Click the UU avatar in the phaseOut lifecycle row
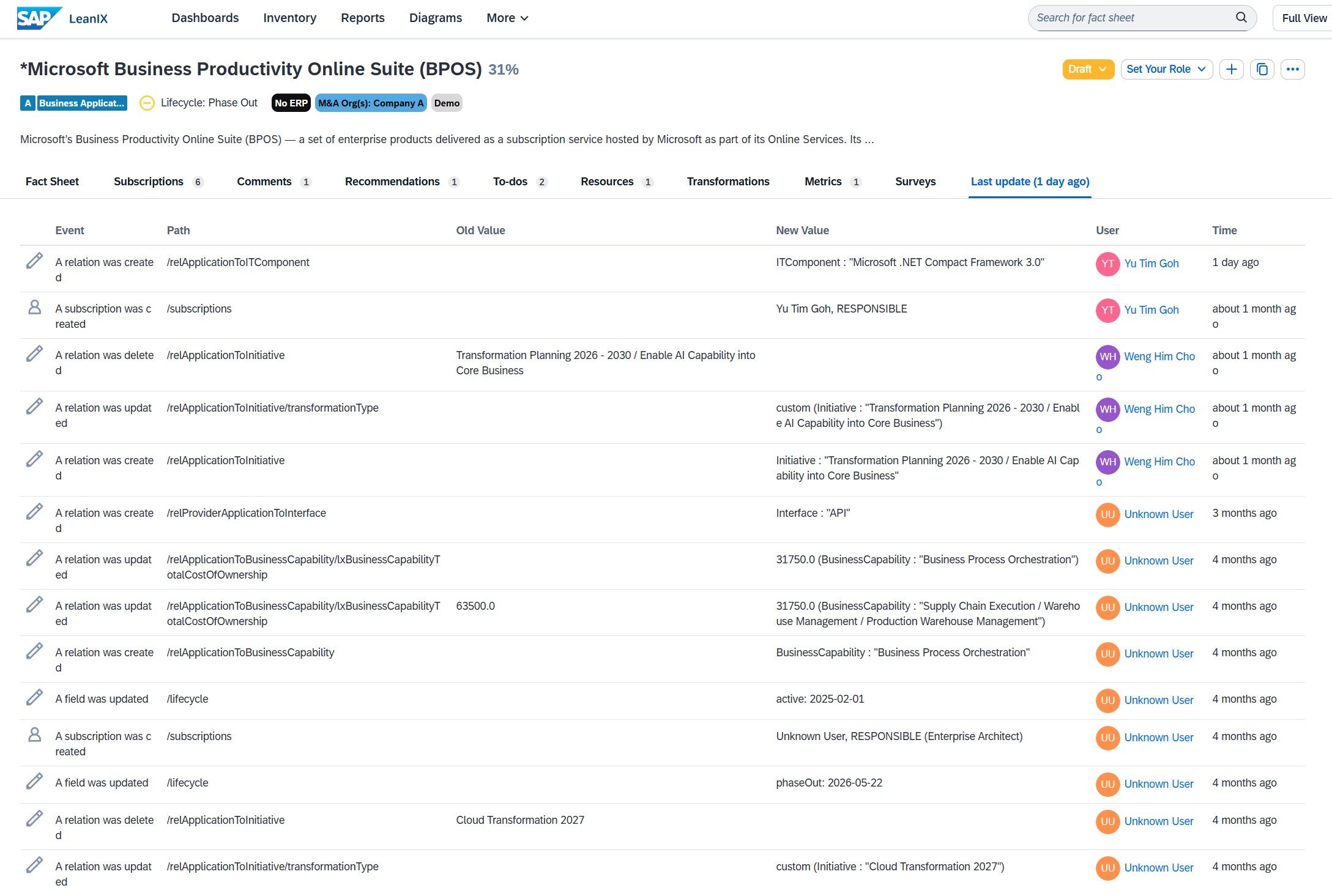Screen dimensions: 1332x896 coord(1107,784)
